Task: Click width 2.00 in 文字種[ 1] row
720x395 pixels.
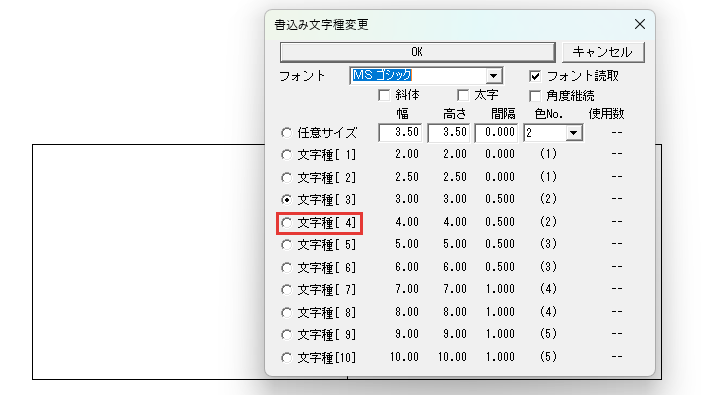Action: 407,154
